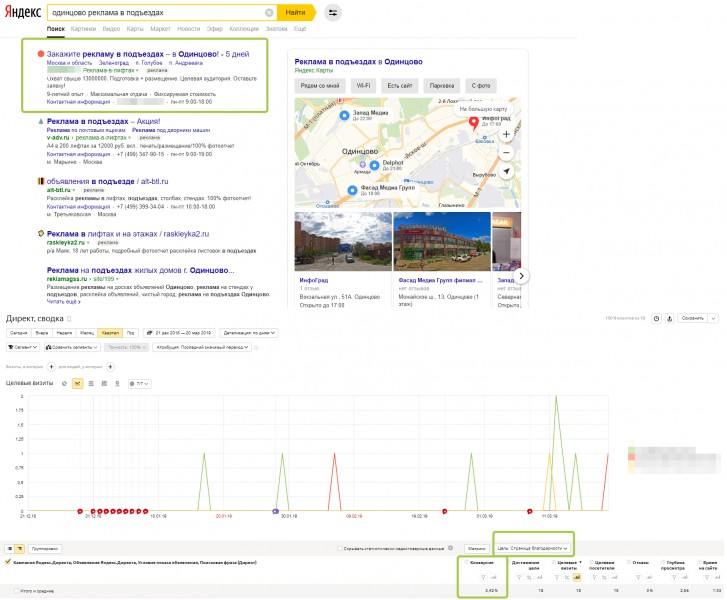Expand the Детализация по дням dropdown
727x600 pixels.
249,333
